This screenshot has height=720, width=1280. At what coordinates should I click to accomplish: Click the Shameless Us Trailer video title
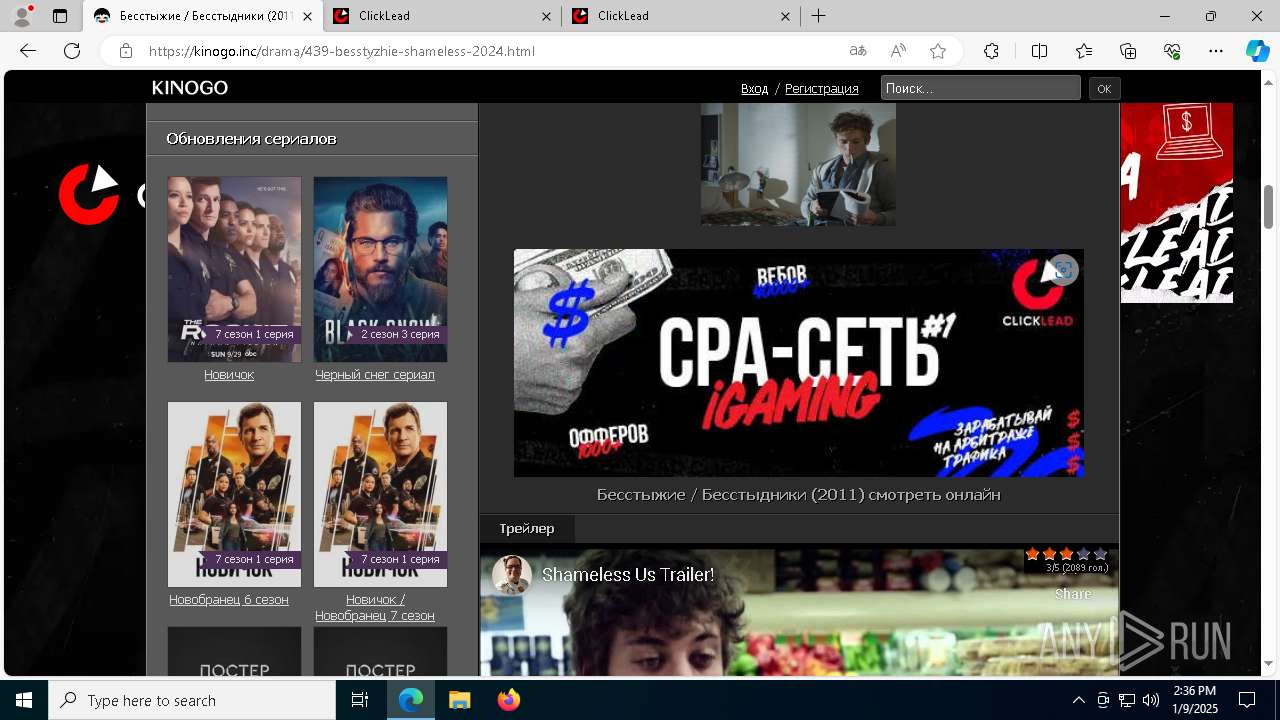point(628,575)
